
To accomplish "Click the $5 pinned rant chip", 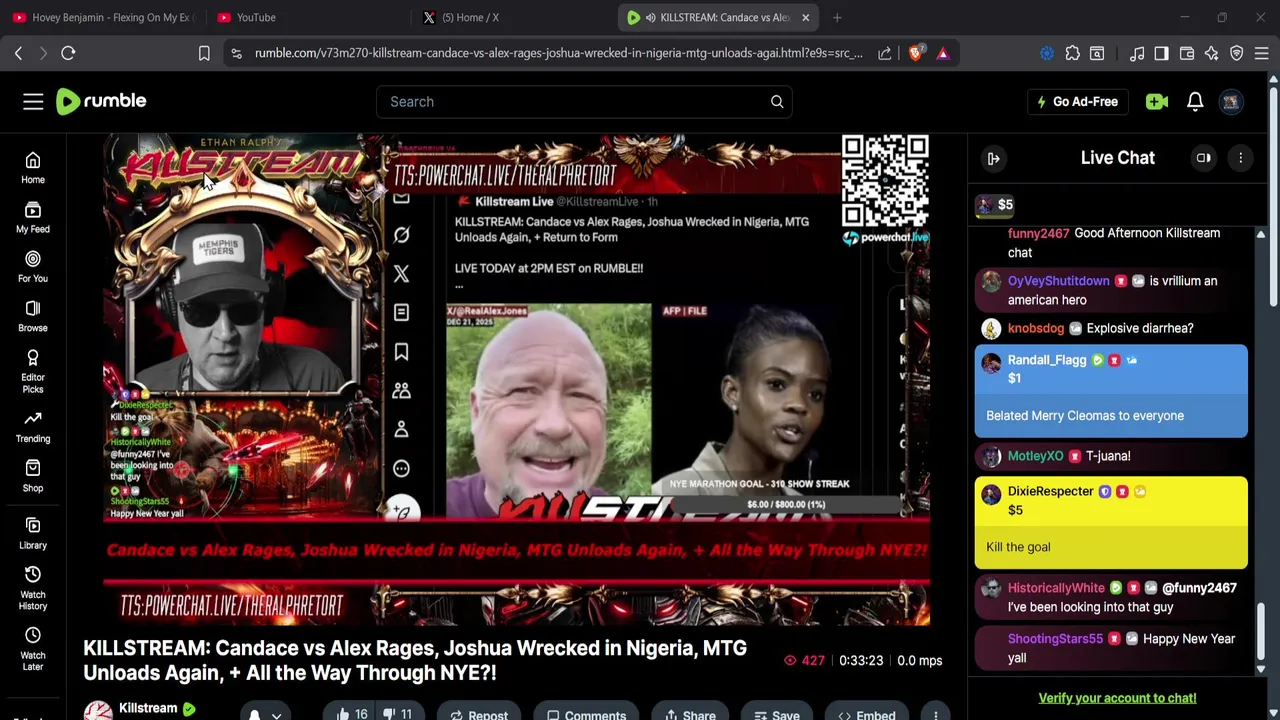I will point(996,205).
